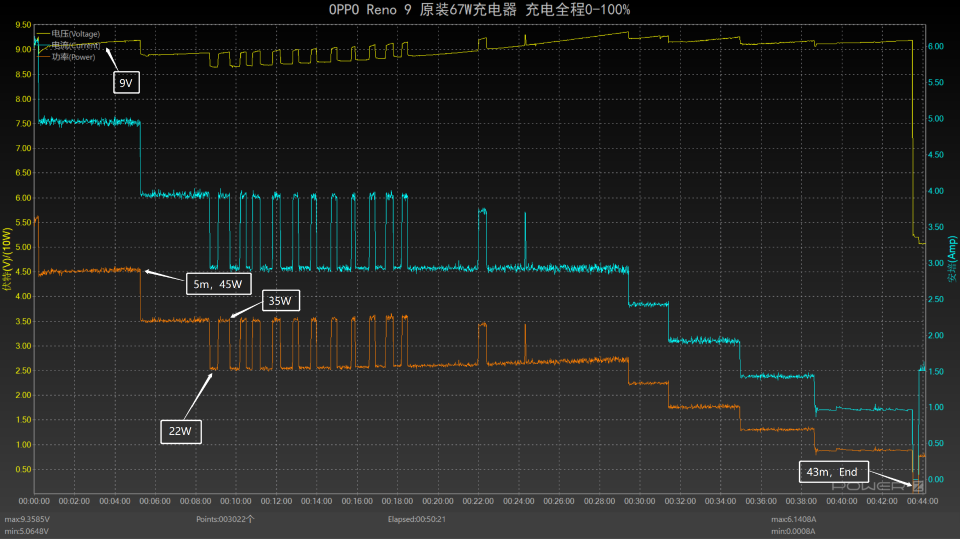The width and height of the screenshot is (960, 539).
Task: Click the 1.50 right axis Amp value
Action: (x=936, y=372)
